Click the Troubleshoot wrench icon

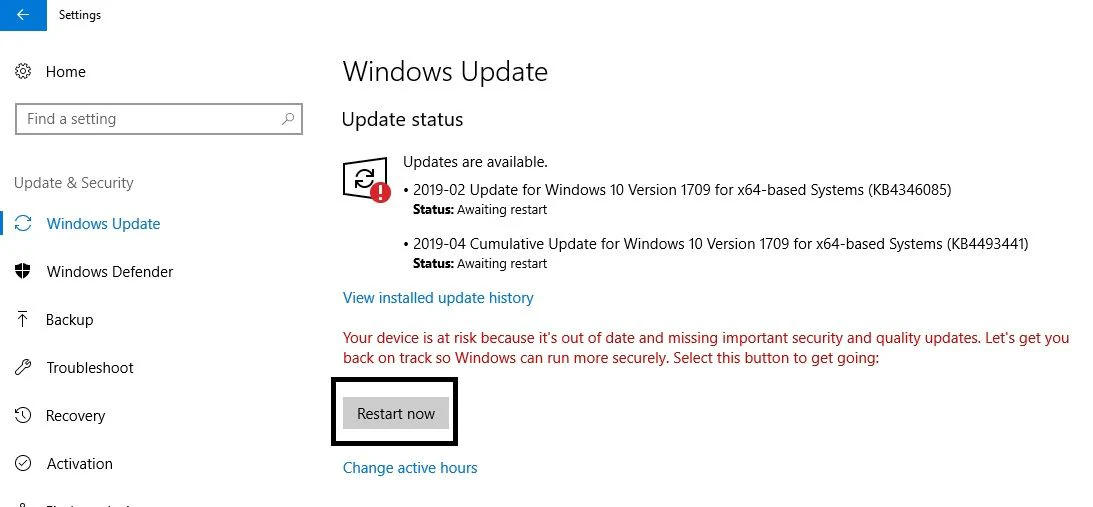click(x=24, y=368)
